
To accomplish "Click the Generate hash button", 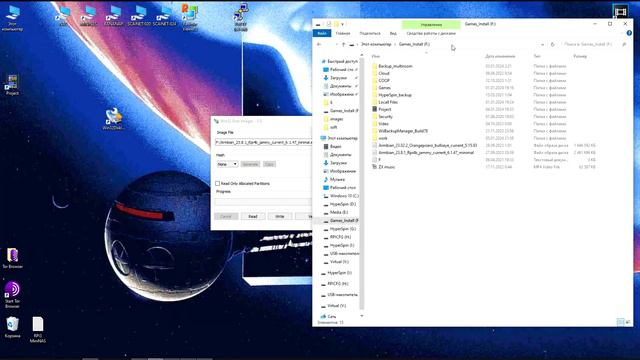I will (250, 164).
